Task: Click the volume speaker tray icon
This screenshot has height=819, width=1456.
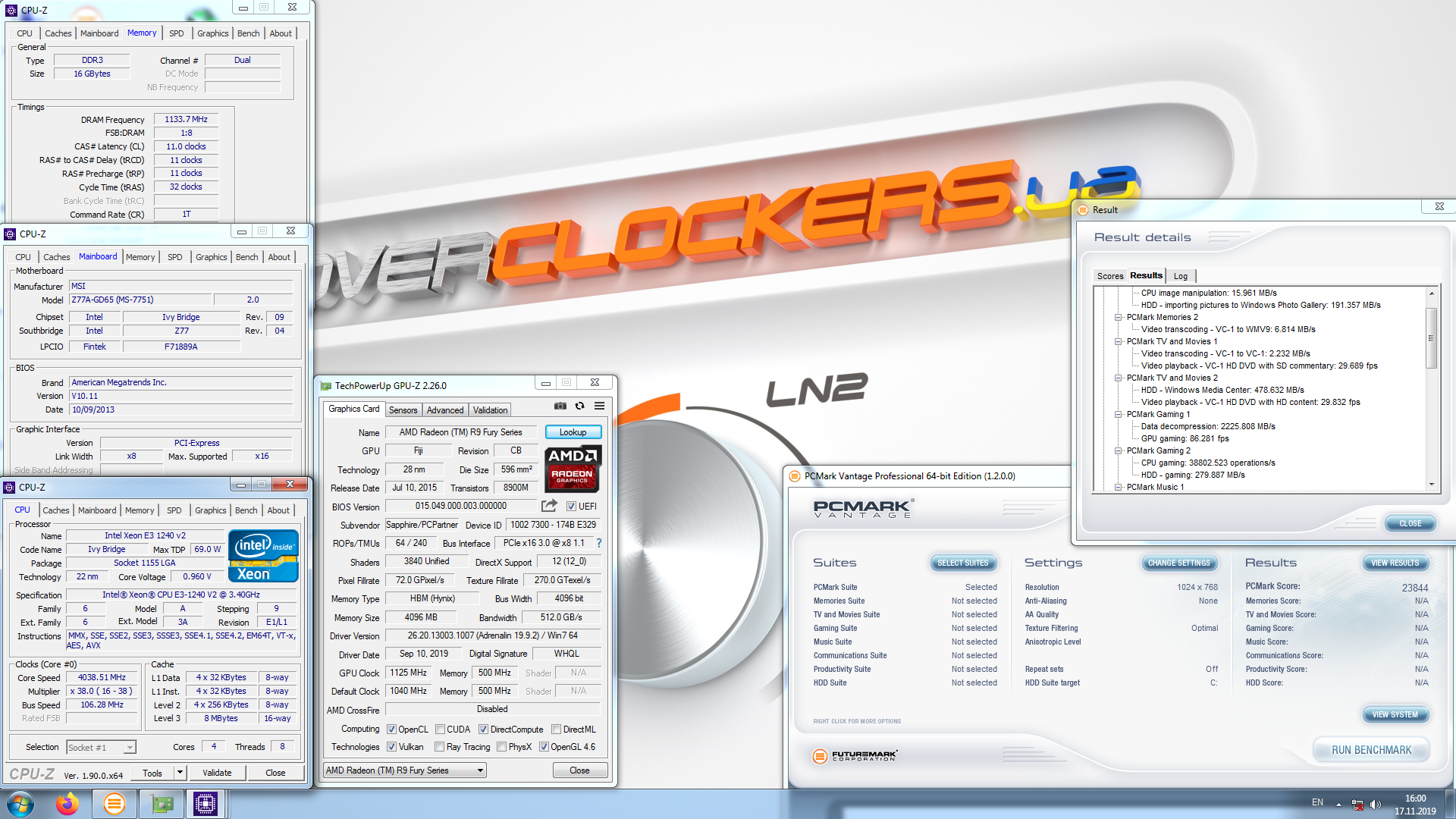Action: [1376, 804]
